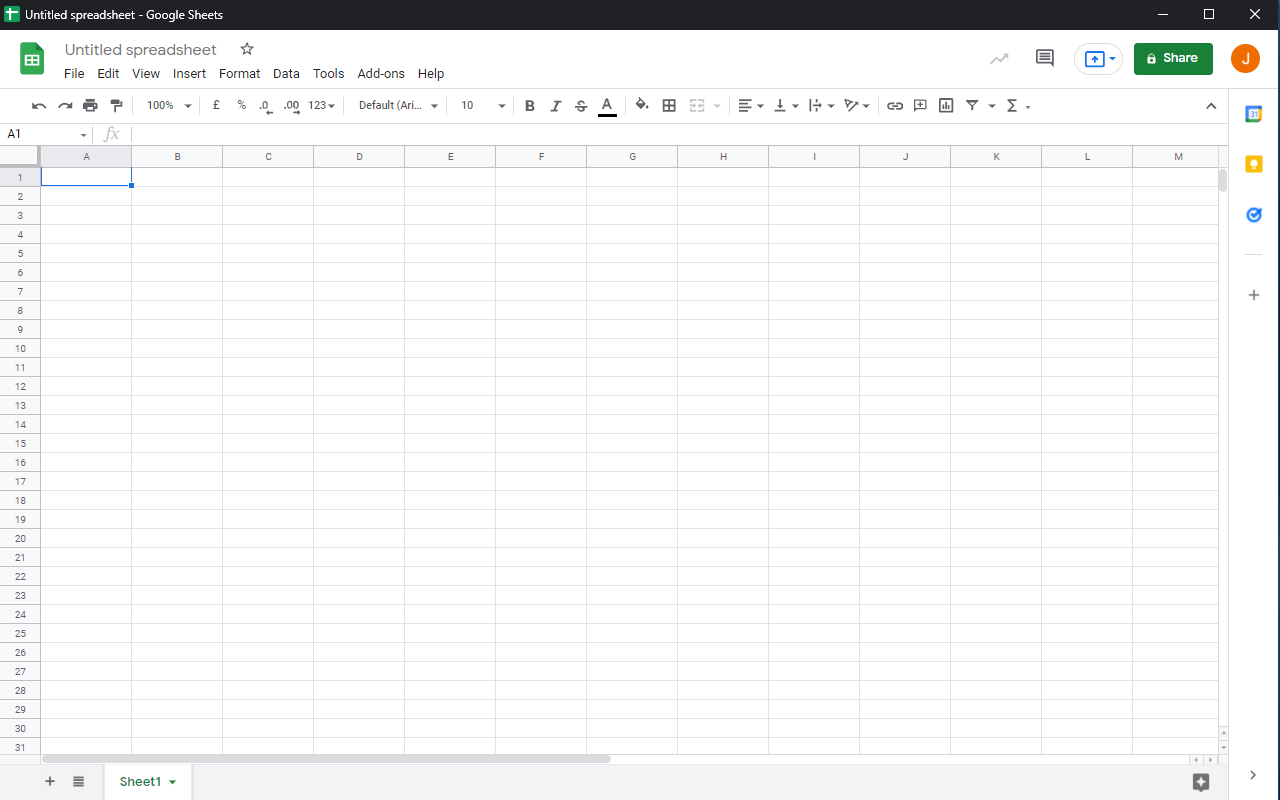Open the text color picker
The image size is (1280, 800).
(607, 105)
